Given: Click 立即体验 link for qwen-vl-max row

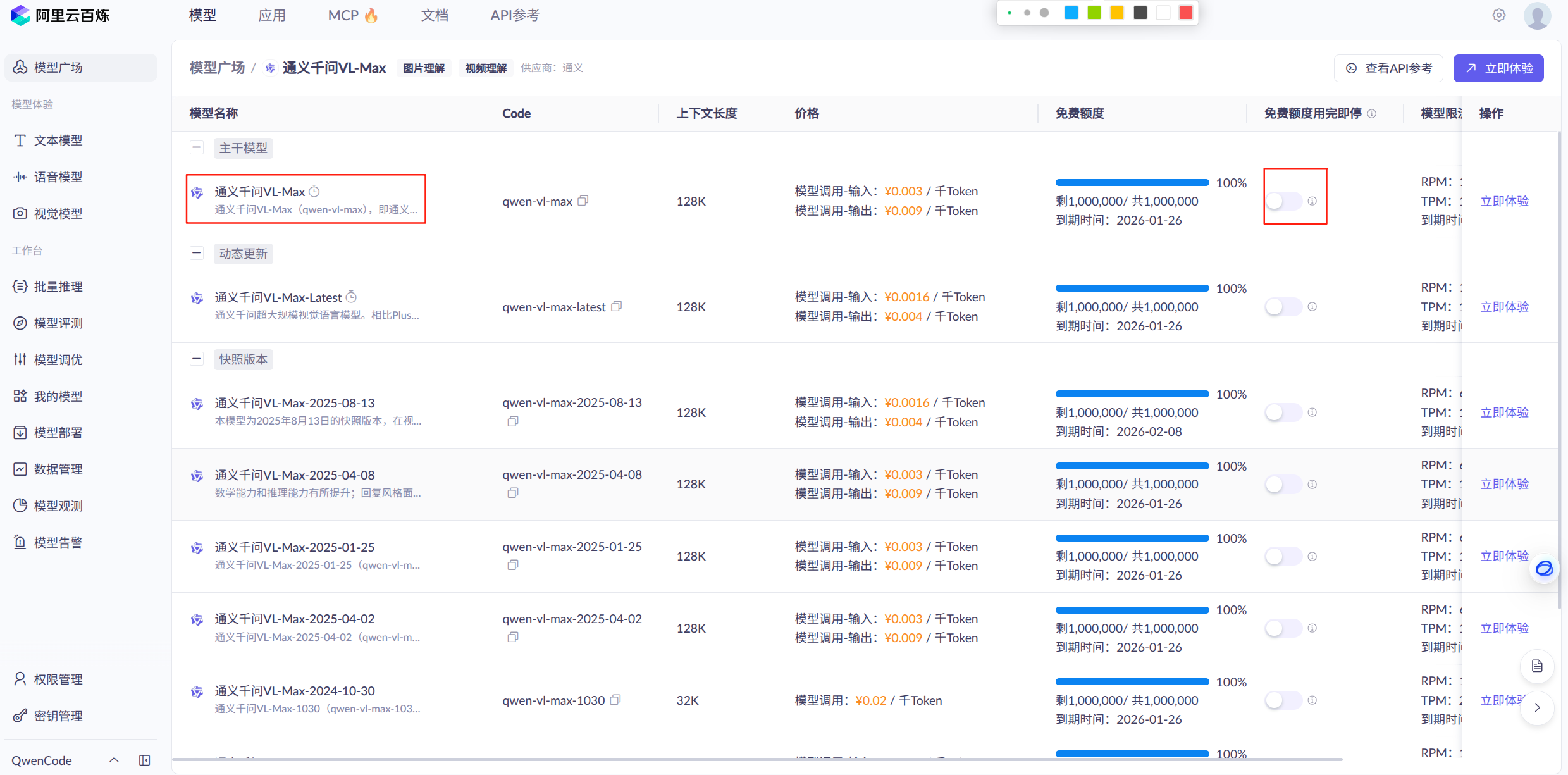Looking at the screenshot, I should tap(1504, 201).
